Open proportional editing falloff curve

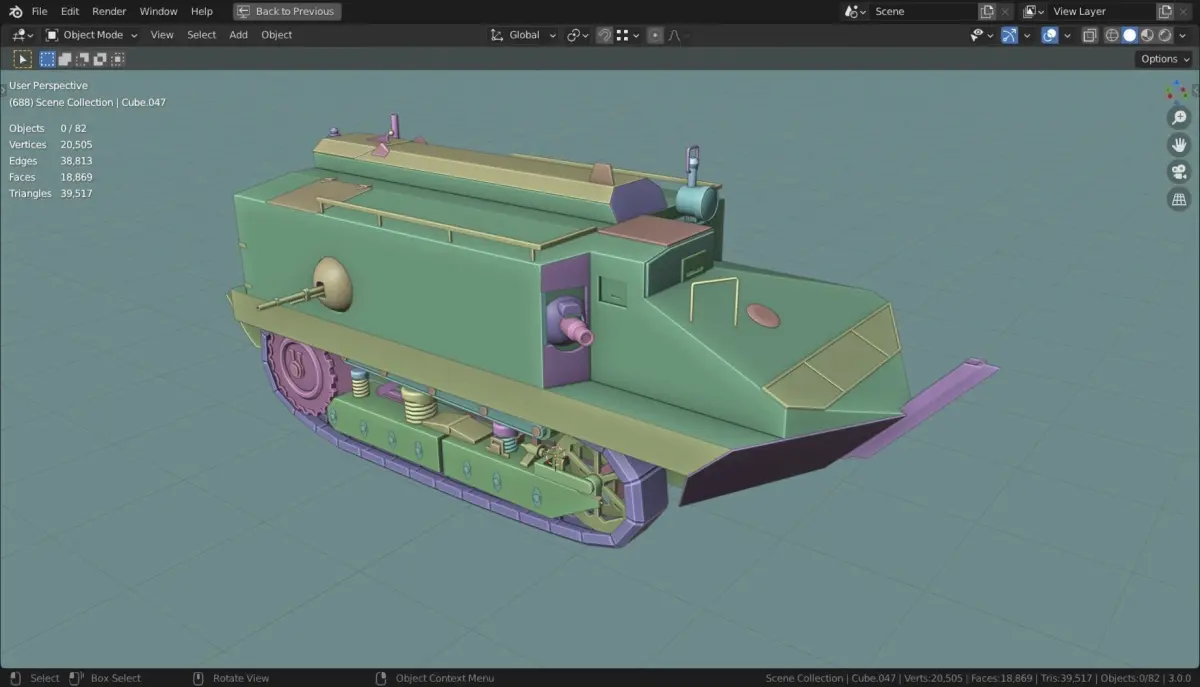674,35
